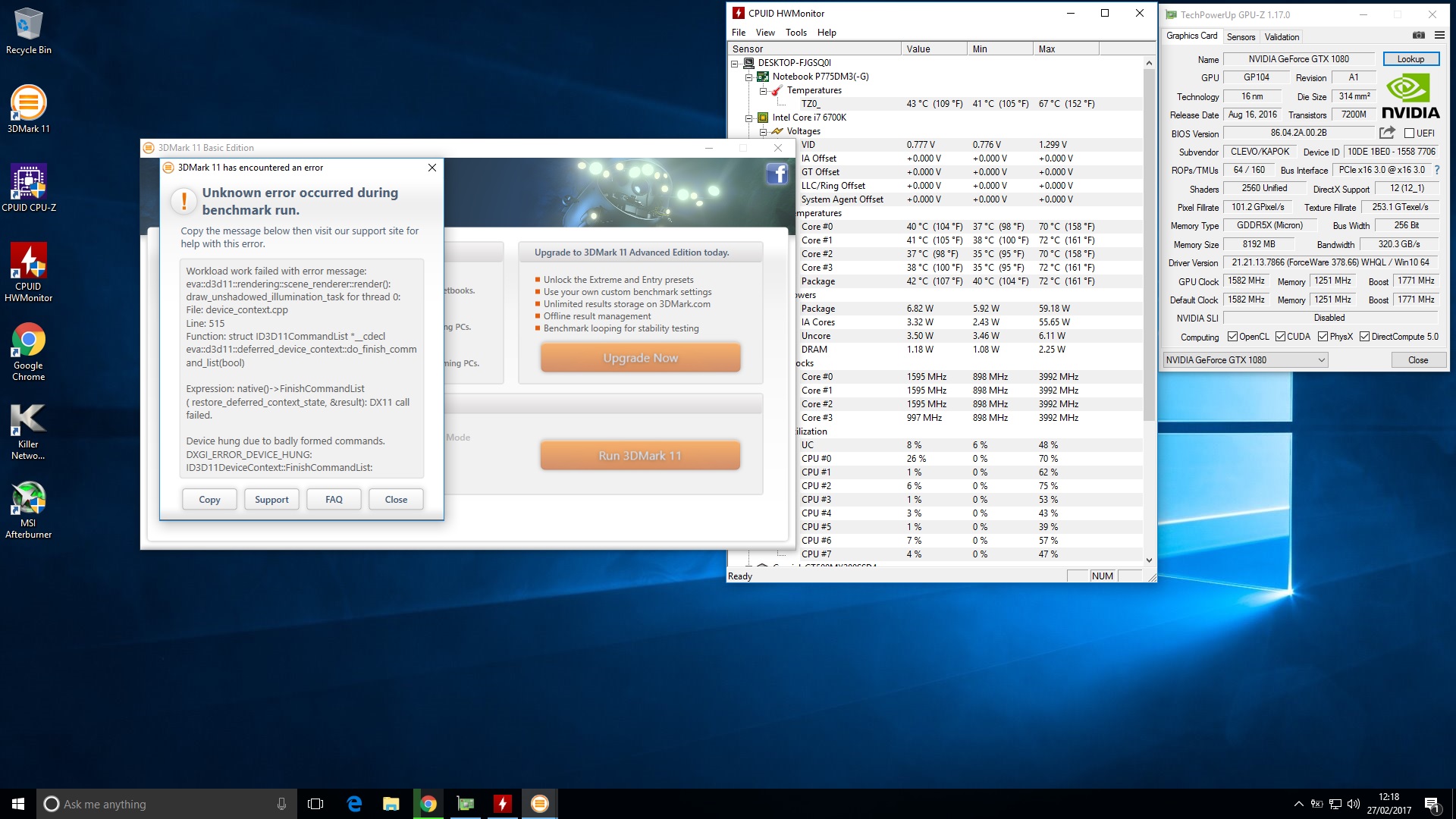Viewport: 1456px width, 819px height.
Task: Show hidden system tray icons
Action: tap(1298, 804)
